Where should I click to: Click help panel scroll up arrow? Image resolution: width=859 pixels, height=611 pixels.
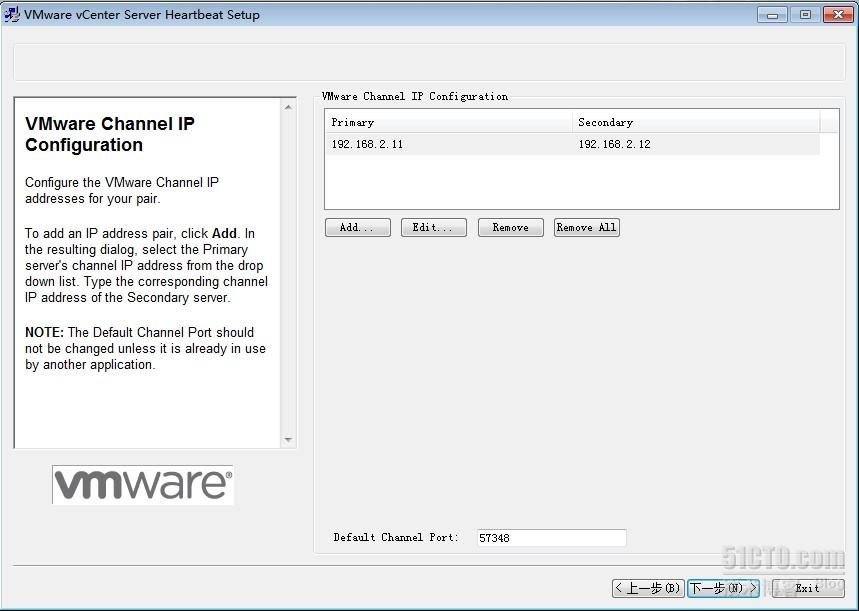(288, 107)
